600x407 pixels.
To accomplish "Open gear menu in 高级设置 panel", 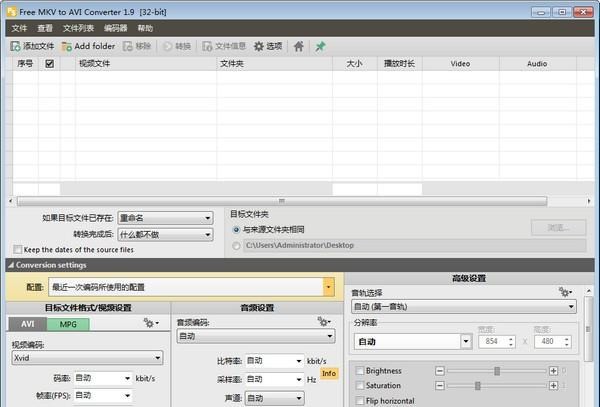I will [565, 292].
